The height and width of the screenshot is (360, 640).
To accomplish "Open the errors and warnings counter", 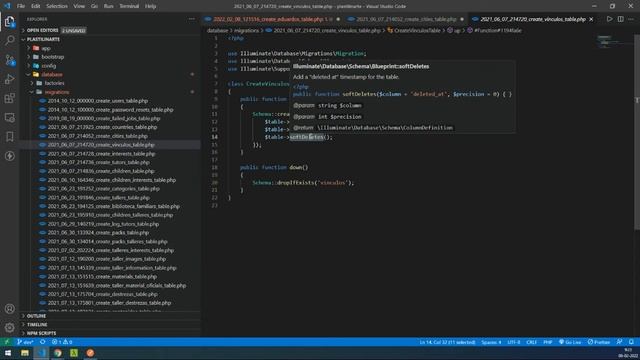I will tap(62, 342).
